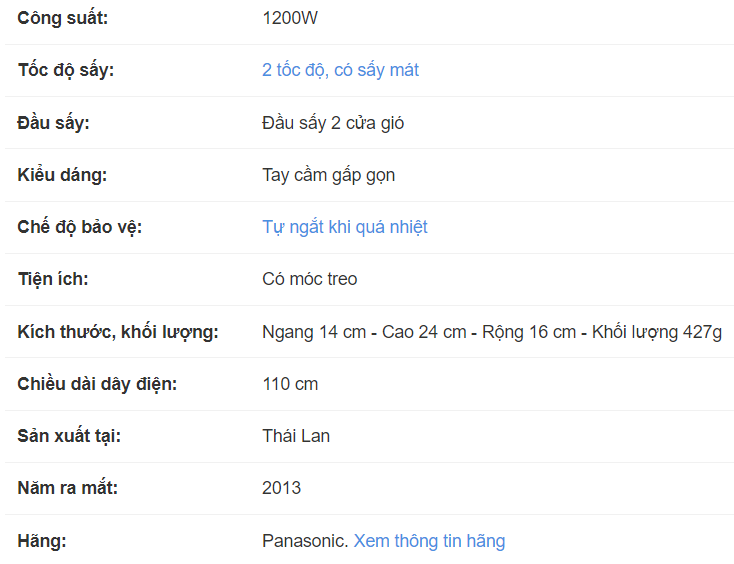The width and height of the screenshot is (734, 564).
Task: Click the 'Tự ngắt khi quá nhiệt' link
Action: [x=344, y=227]
